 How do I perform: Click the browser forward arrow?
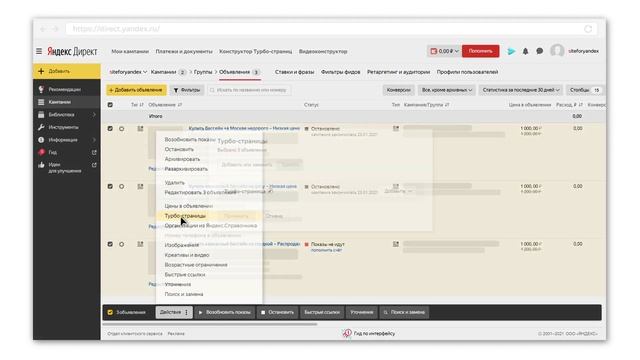[x=56, y=29]
